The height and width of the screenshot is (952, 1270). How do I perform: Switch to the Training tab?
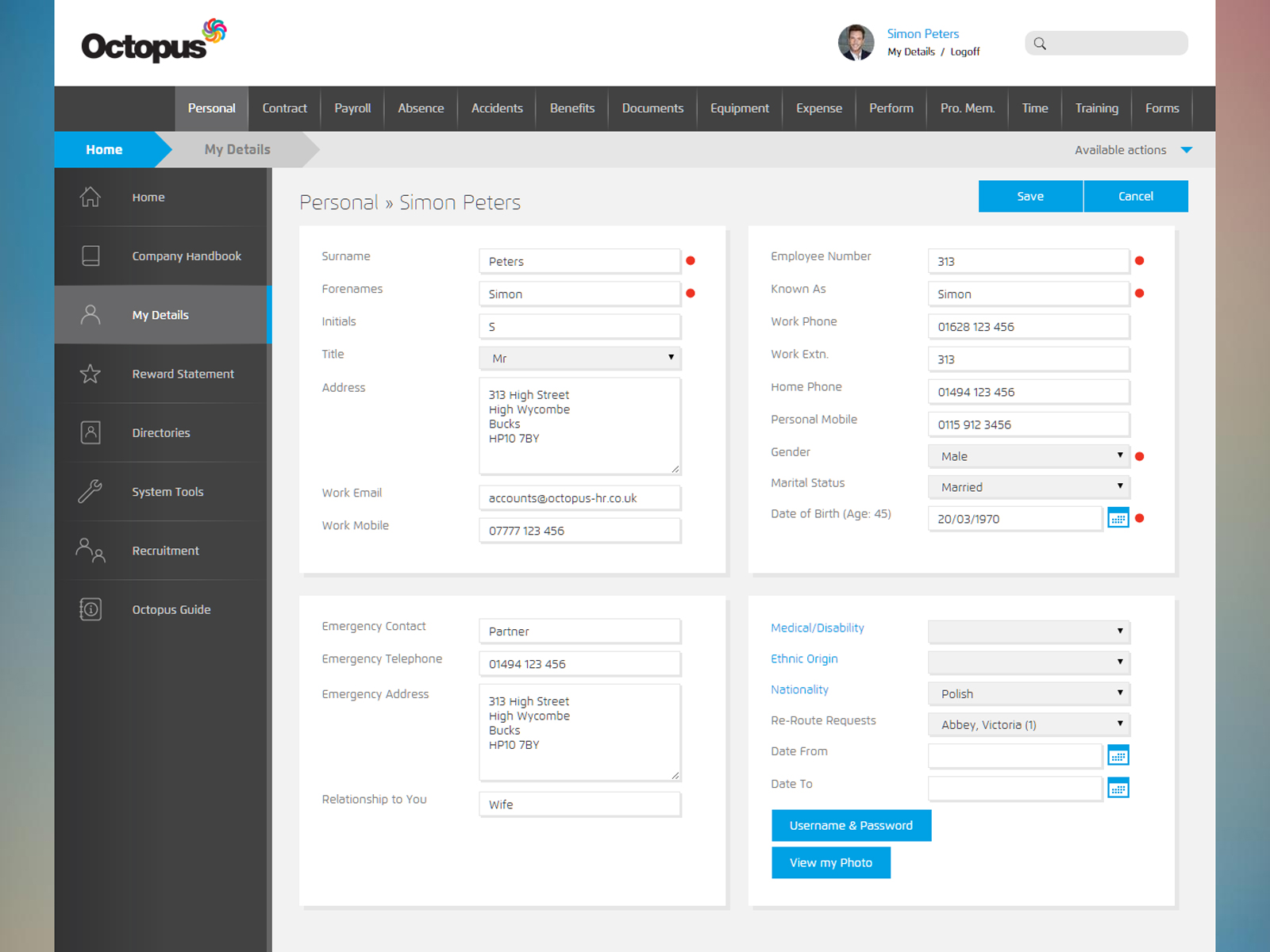[x=1096, y=109]
